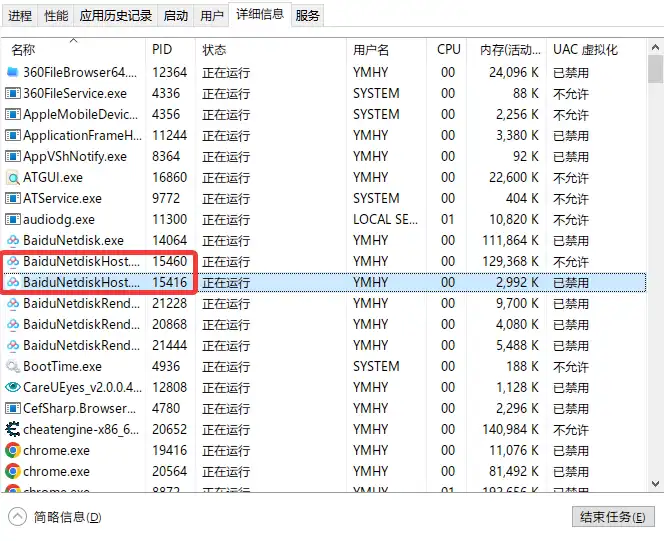Viewport: 664px width, 541px height.
Task: Click PID value 15460
Action: [x=169, y=261]
